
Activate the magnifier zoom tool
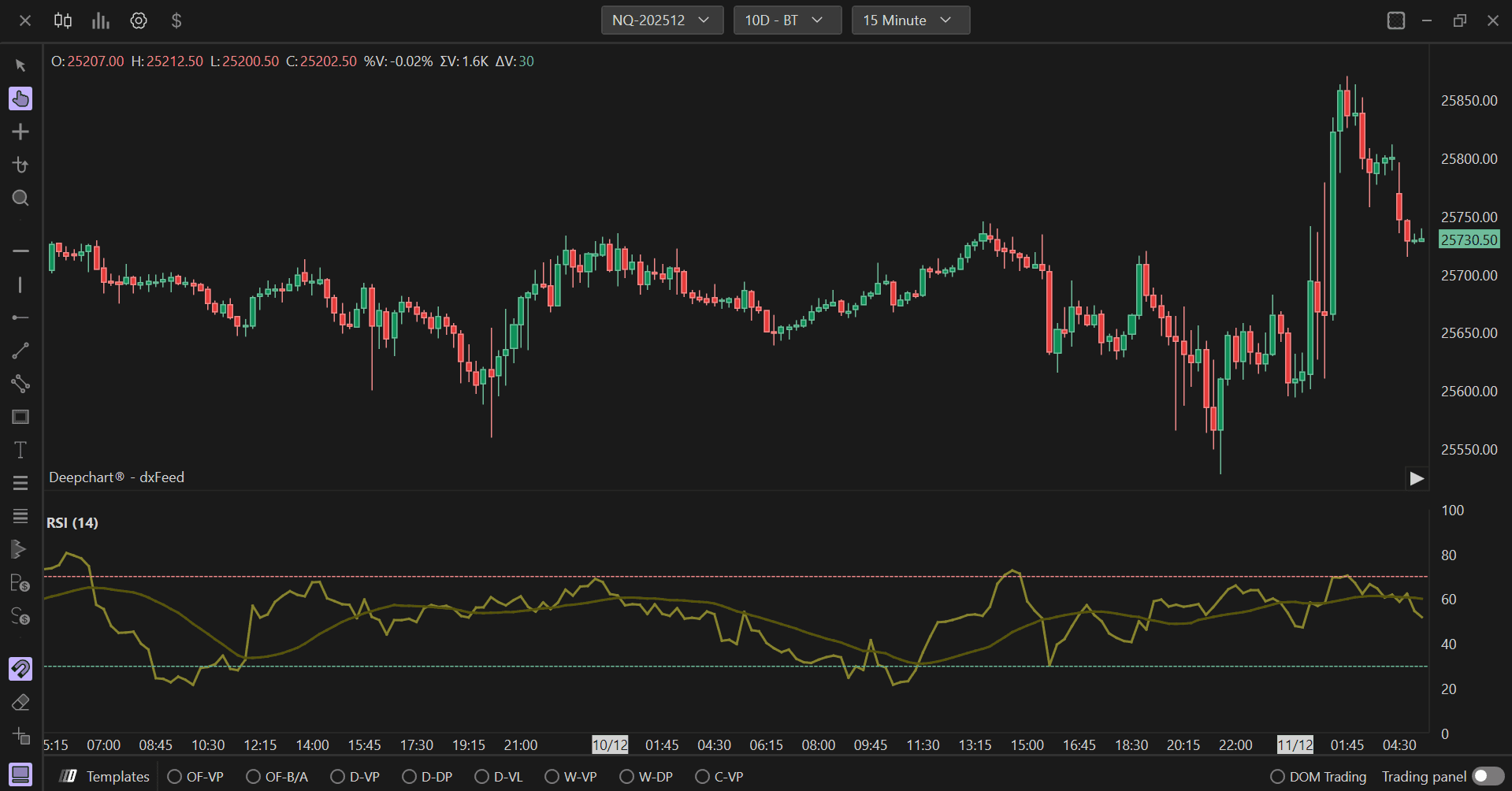pos(20,198)
